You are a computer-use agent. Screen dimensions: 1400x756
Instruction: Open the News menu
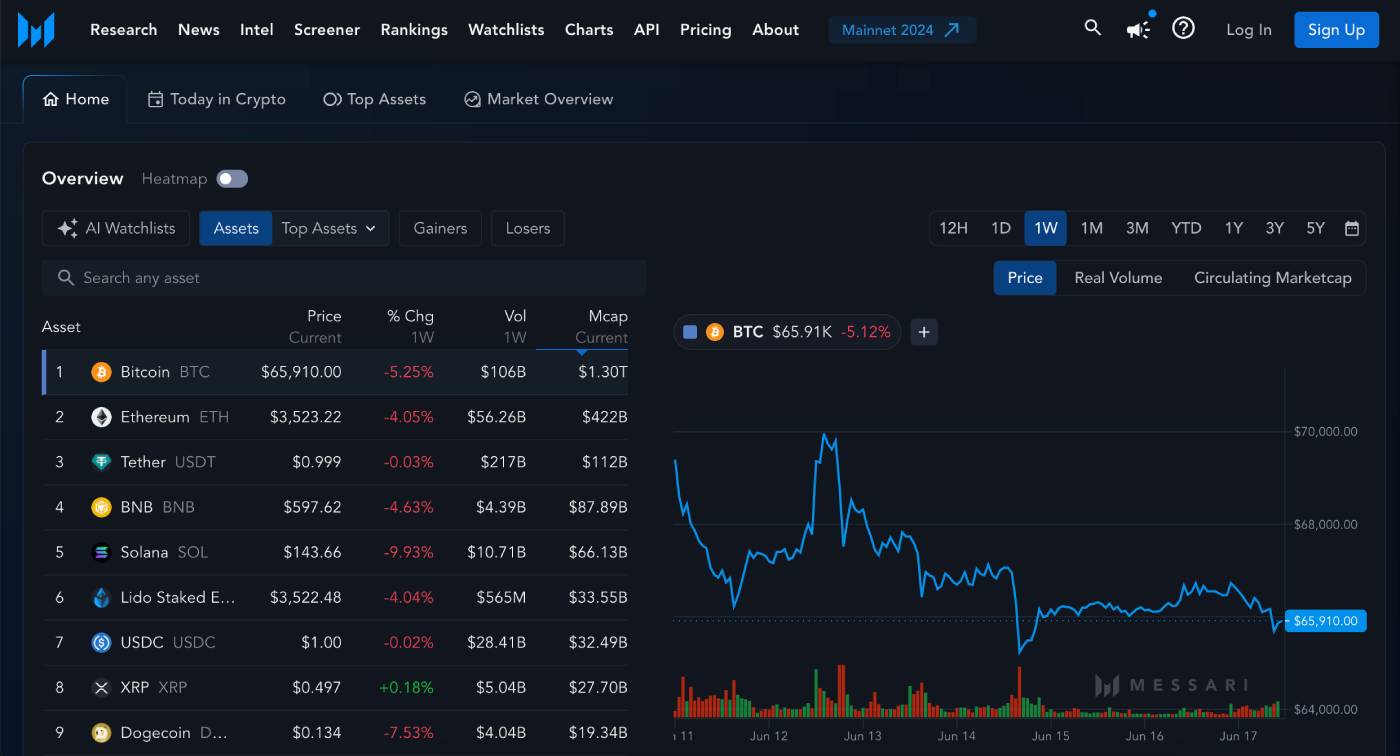pyautogui.click(x=198, y=30)
